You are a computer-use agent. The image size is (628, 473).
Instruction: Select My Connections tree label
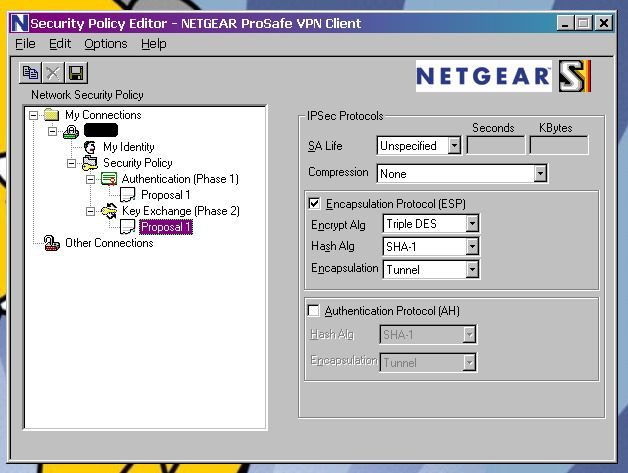[x=103, y=115]
